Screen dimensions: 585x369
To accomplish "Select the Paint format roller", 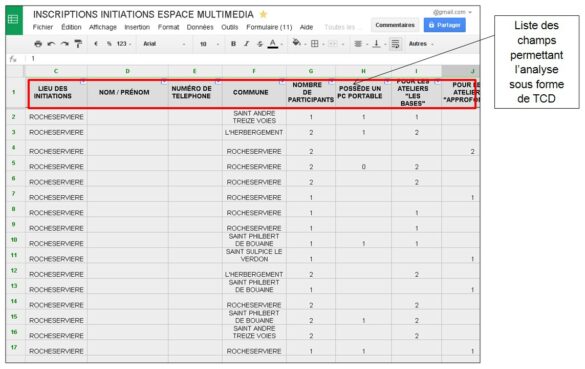I will 78,44.
